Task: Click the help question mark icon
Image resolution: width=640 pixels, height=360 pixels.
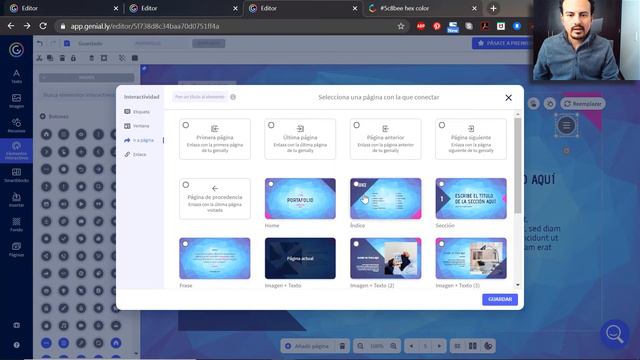Action: click(x=16, y=345)
